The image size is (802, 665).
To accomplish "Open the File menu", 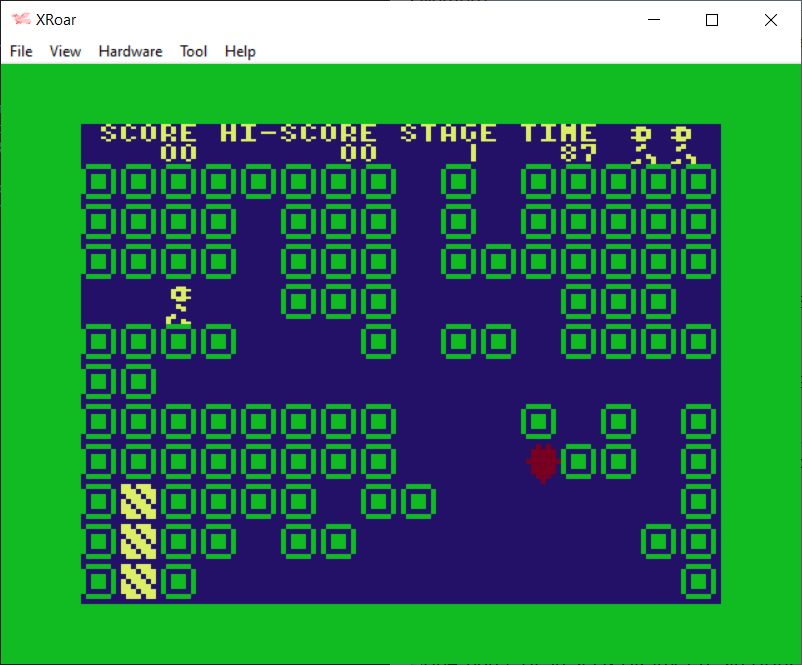I will click(21, 51).
